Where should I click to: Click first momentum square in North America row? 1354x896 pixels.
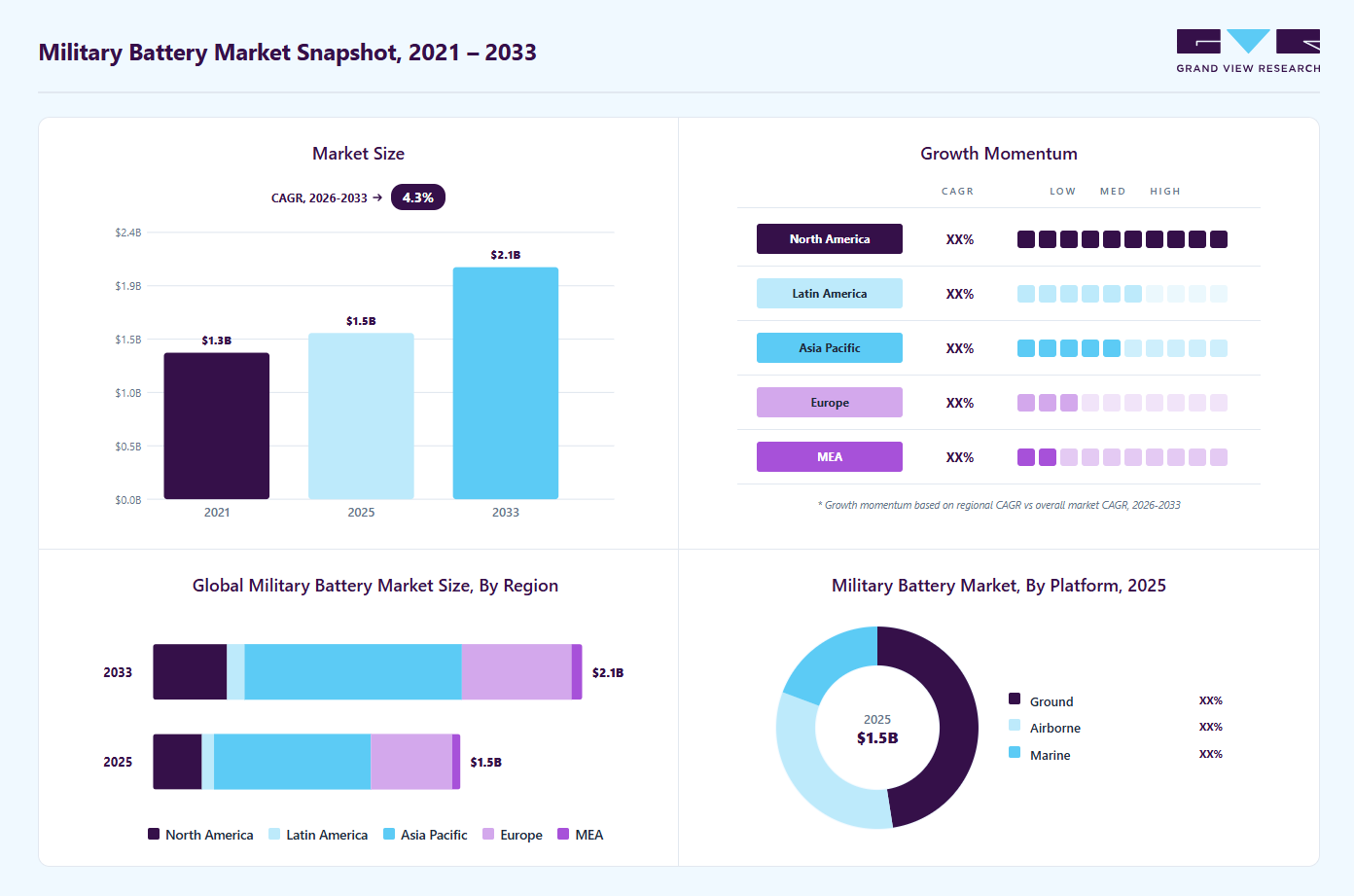(x=1026, y=239)
